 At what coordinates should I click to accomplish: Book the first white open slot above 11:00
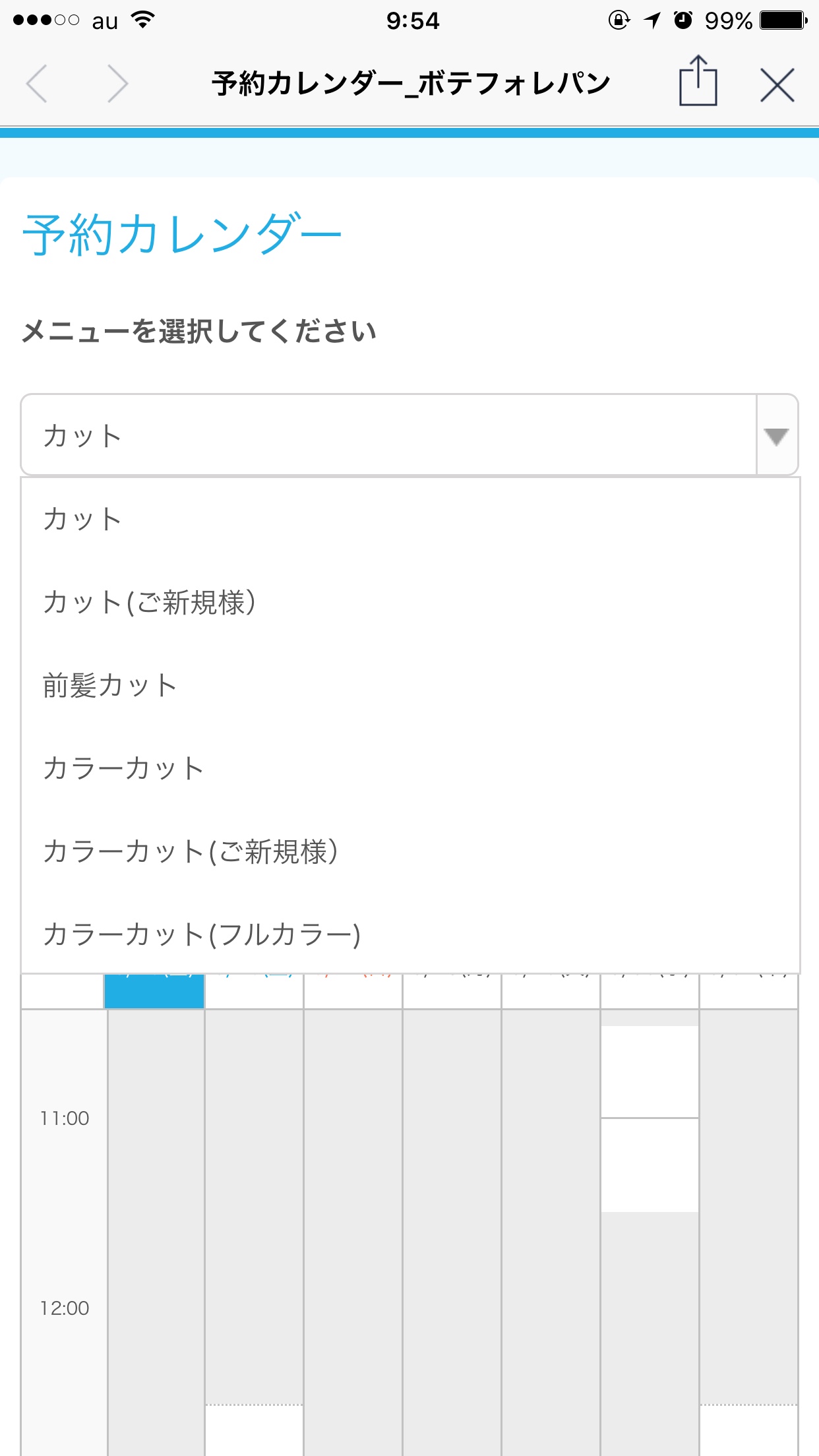[x=650, y=1072]
